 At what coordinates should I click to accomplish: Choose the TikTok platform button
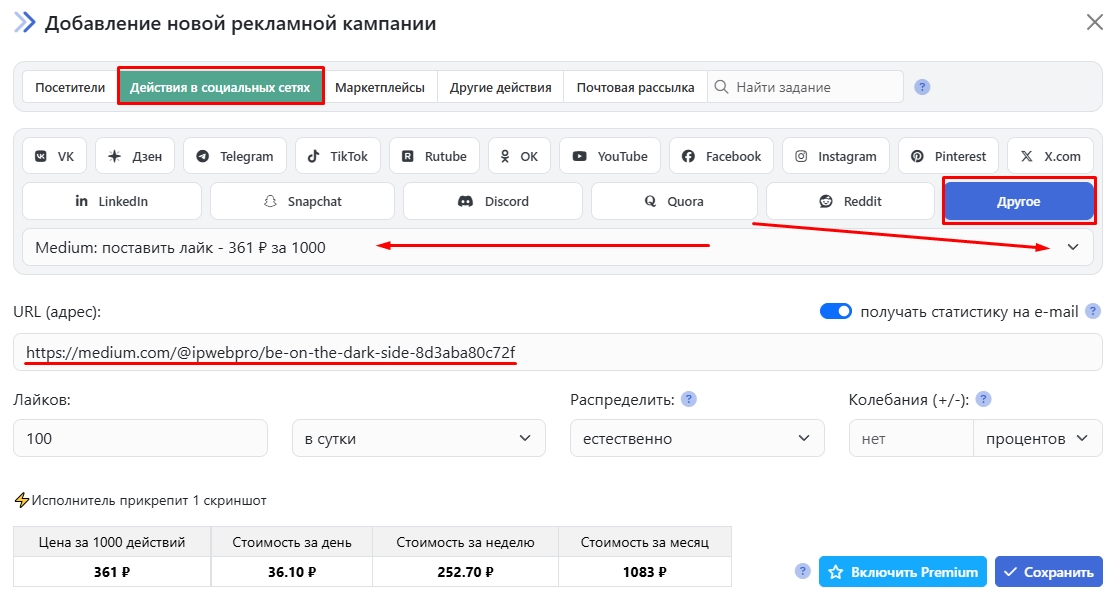point(338,156)
